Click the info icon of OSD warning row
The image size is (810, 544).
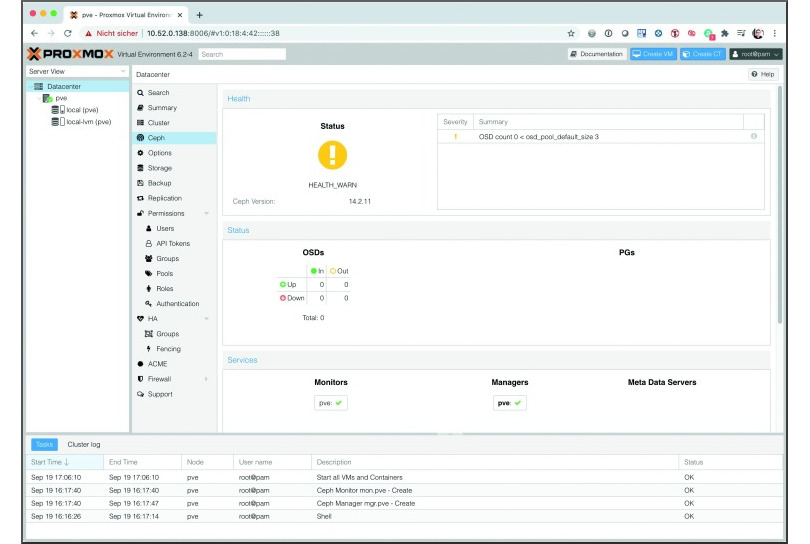(754, 136)
